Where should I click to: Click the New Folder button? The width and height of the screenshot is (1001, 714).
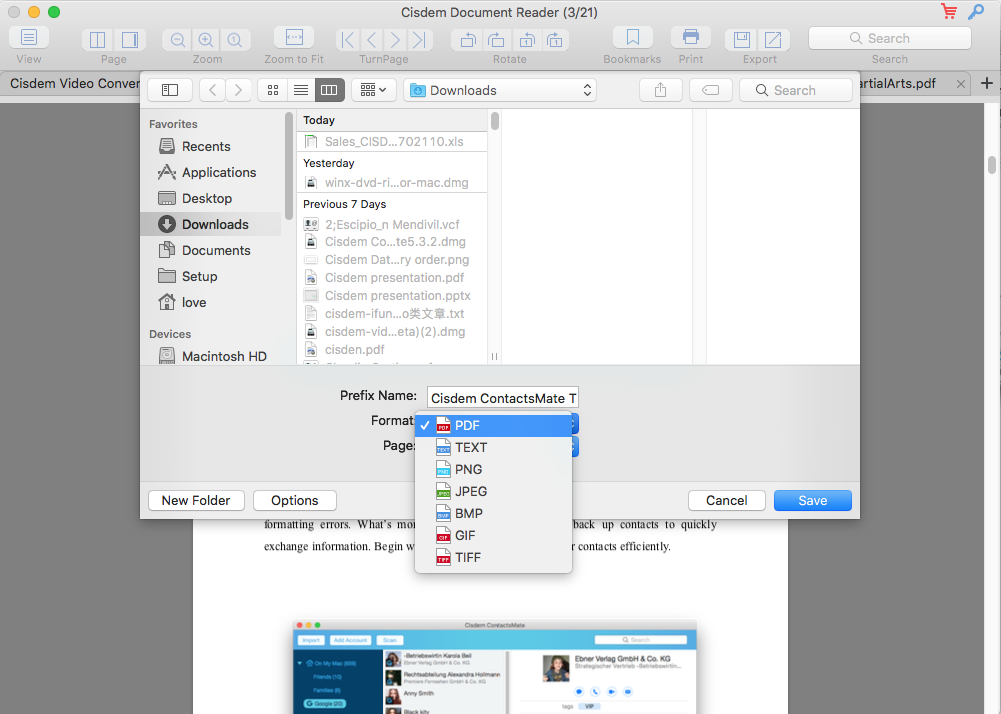tap(196, 500)
